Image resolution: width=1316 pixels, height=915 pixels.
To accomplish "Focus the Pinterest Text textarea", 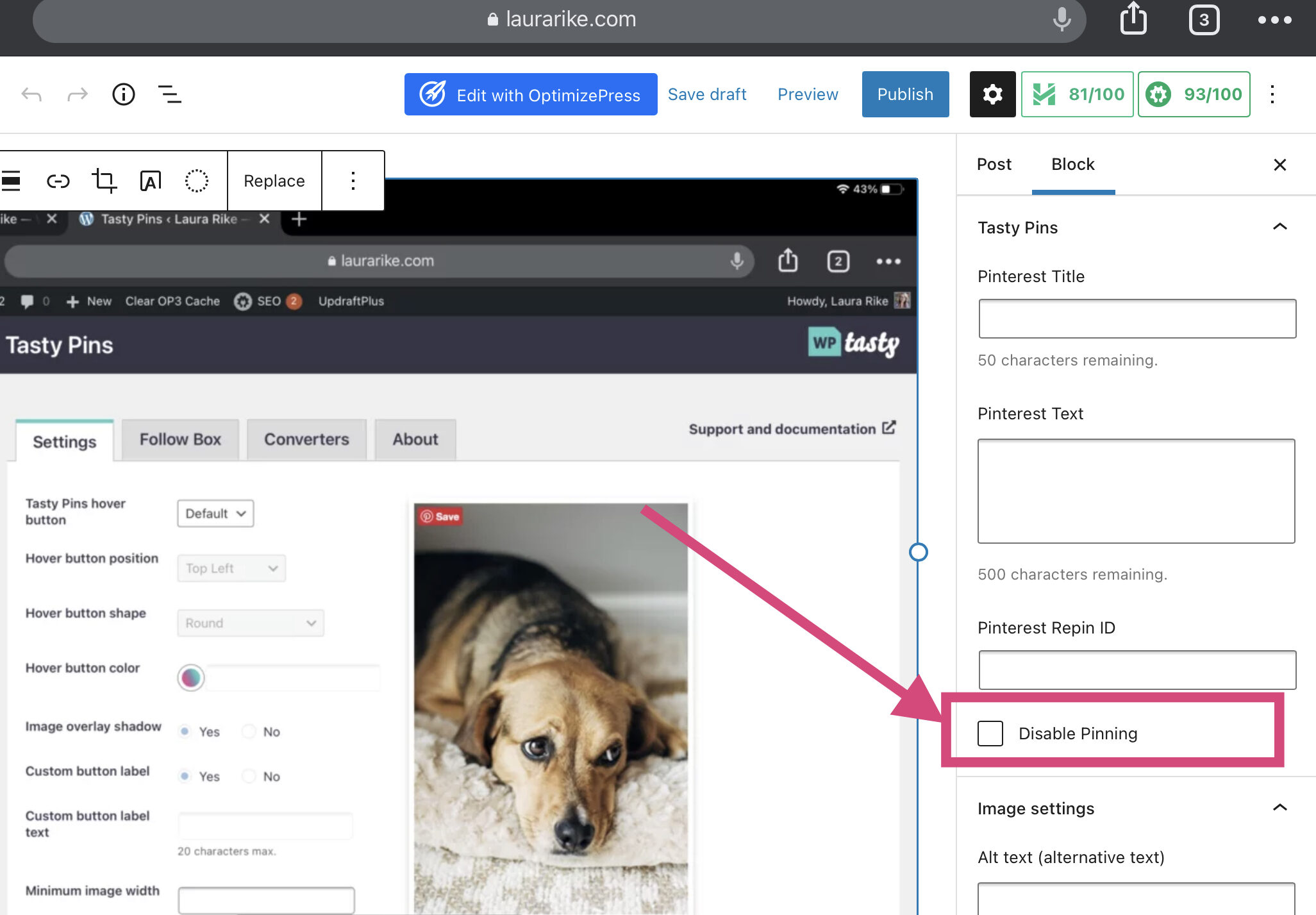I will [1137, 491].
